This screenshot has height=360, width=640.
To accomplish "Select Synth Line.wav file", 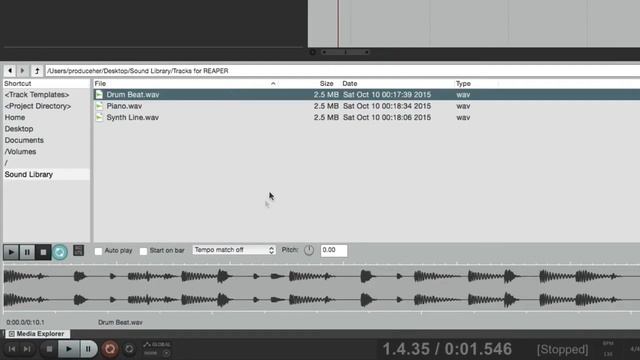I will tap(367, 117).
